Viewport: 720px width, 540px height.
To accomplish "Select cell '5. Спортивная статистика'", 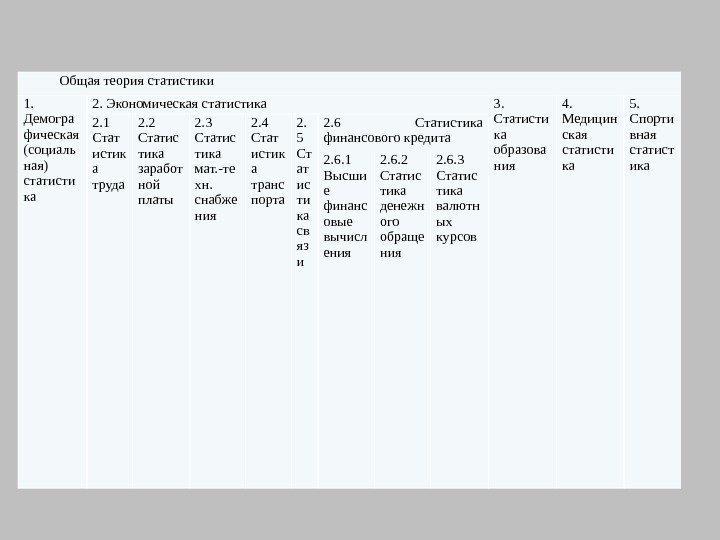I will coord(652,292).
